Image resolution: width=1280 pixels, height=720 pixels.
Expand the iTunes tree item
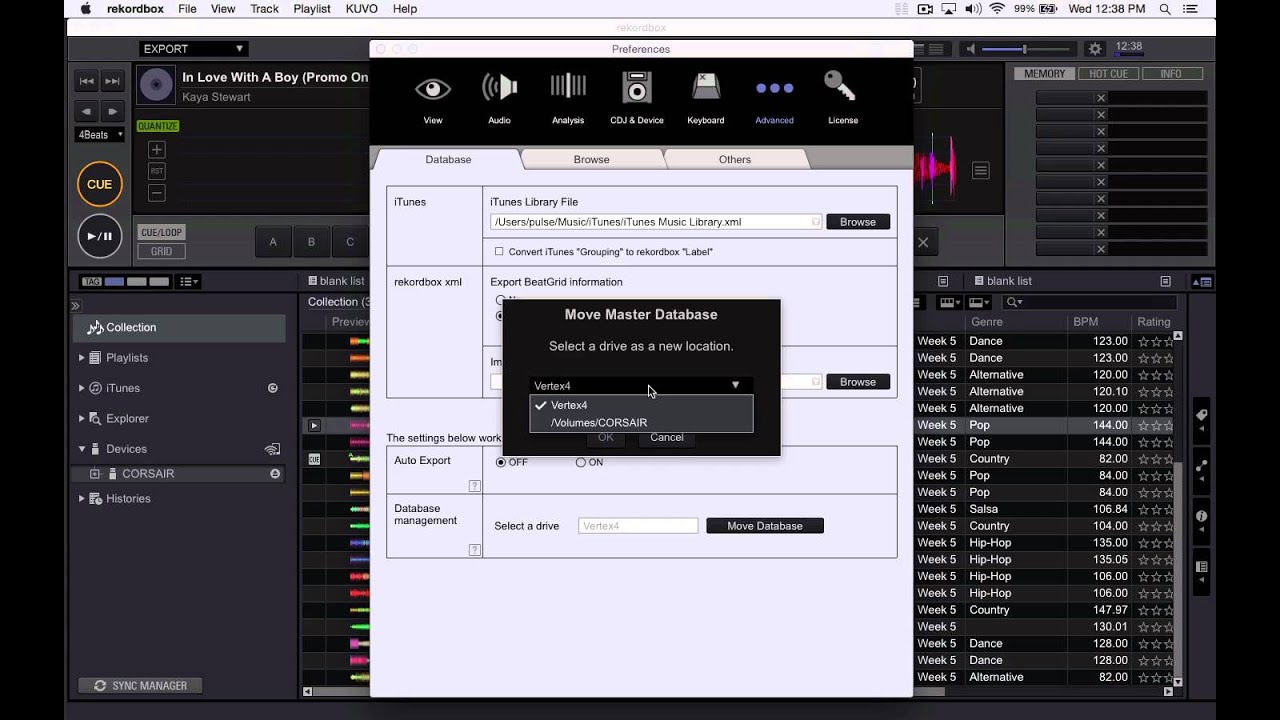pyautogui.click(x=82, y=388)
